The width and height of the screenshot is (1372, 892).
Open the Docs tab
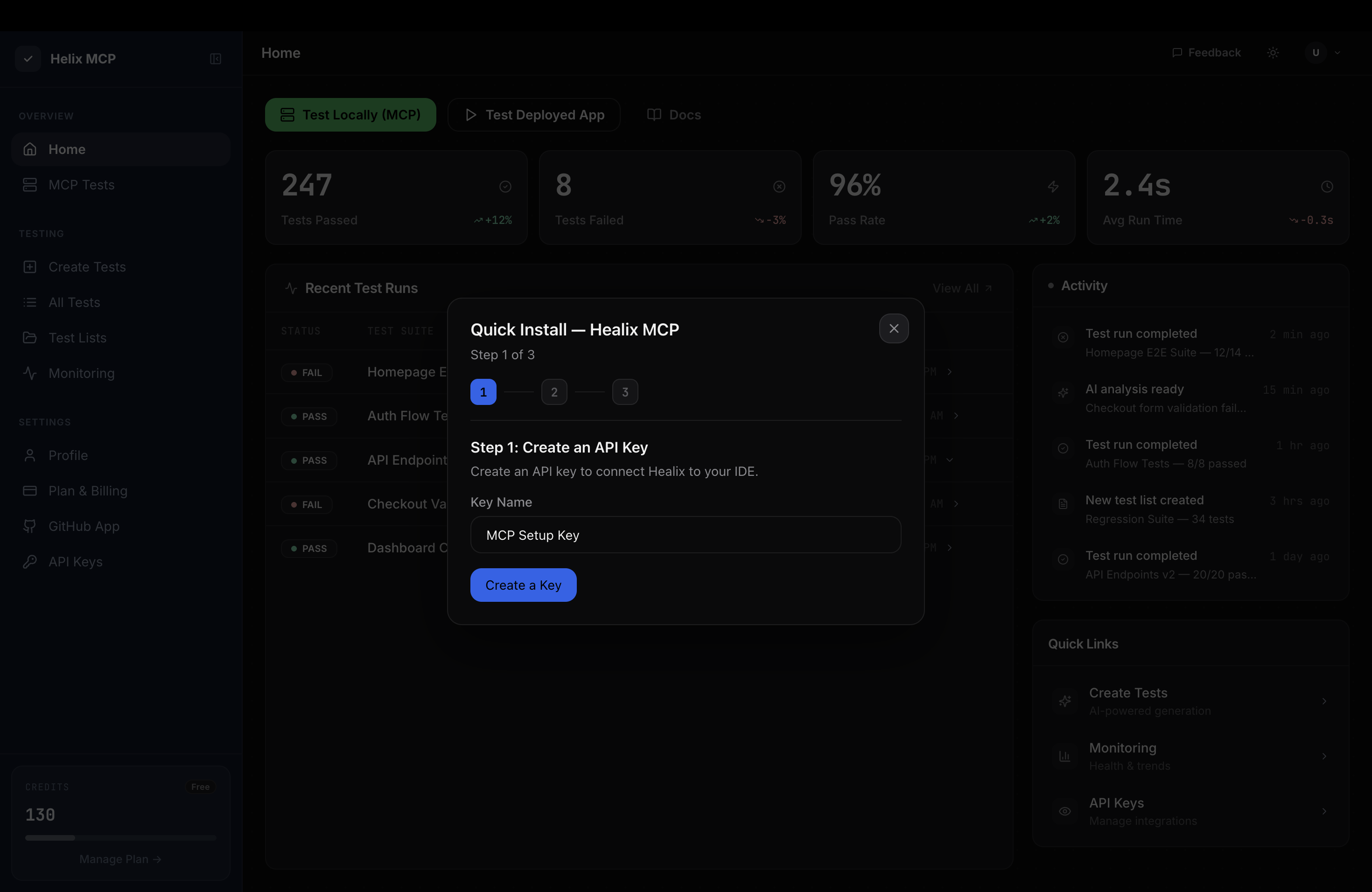[x=674, y=115]
